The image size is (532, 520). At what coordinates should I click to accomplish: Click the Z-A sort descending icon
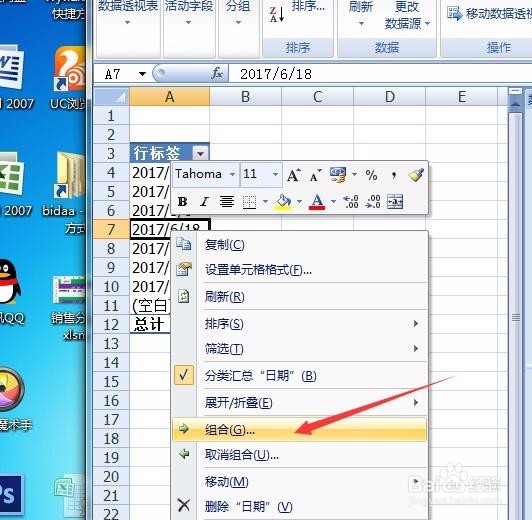point(277,15)
